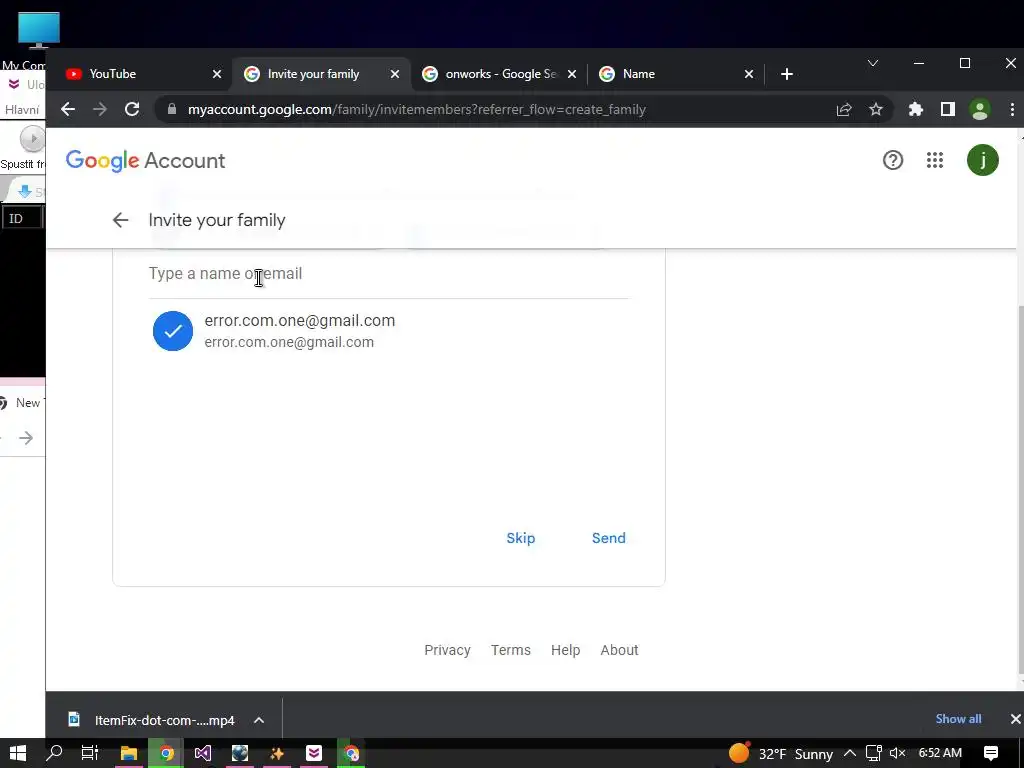The width and height of the screenshot is (1024, 768).
Task: Click the Chrome profile avatar in toolbar
Action: point(980,109)
